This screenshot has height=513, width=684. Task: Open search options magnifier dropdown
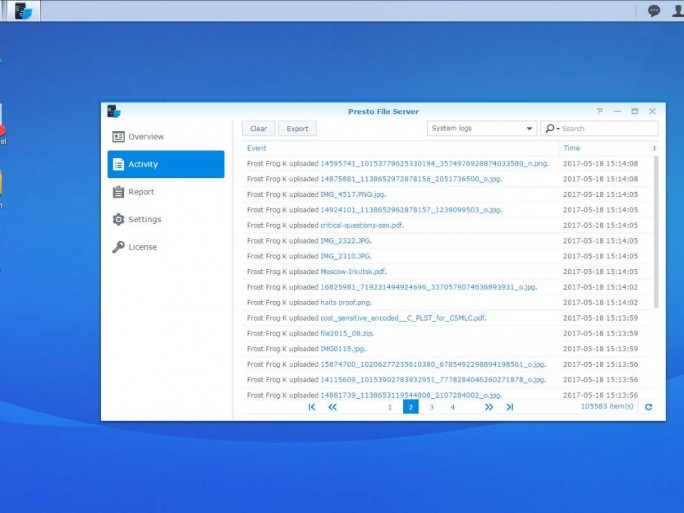coord(552,128)
